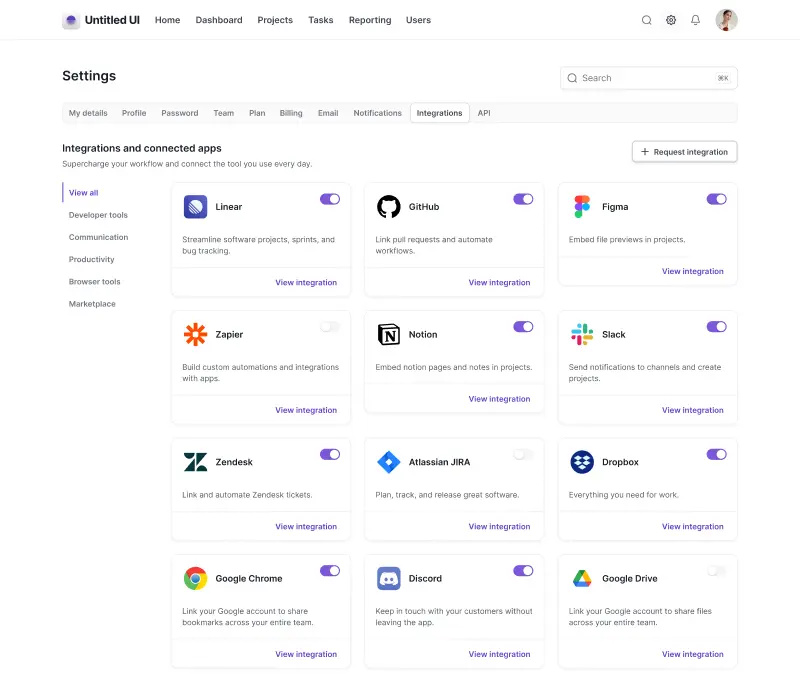Switch to the Notifications tab
This screenshot has height=679, width=800.
tap(377, 113)
